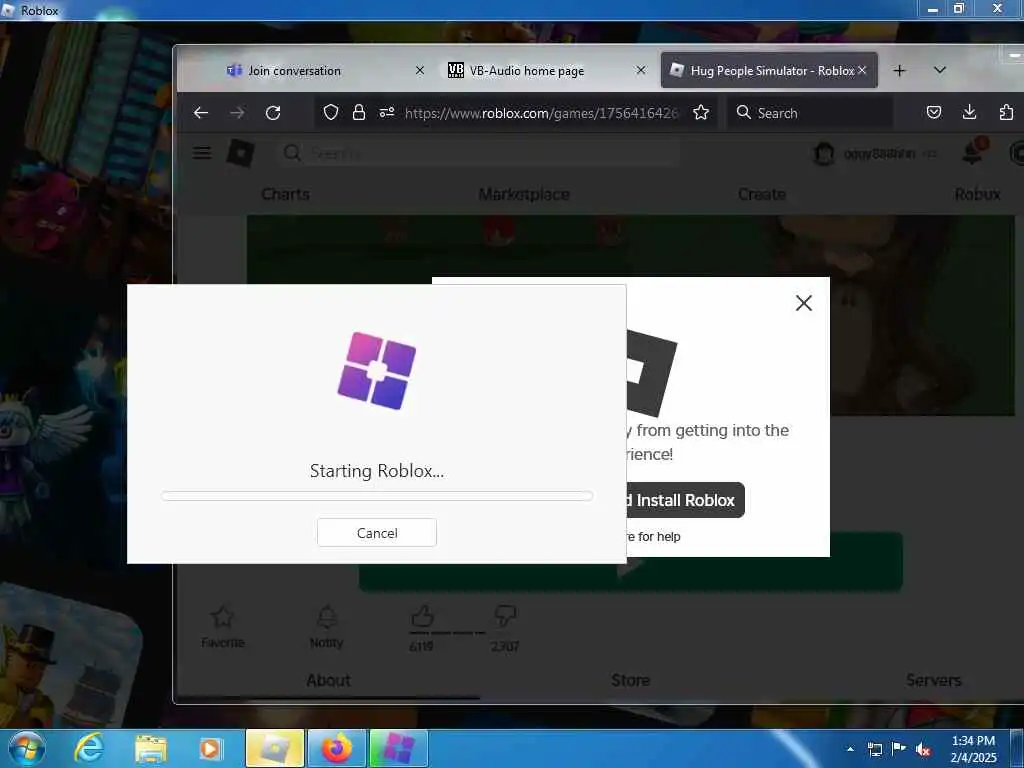Switch to Firefox in the taskbar
This screenshot has width=1024, height=768.
[x=336, y=748]
